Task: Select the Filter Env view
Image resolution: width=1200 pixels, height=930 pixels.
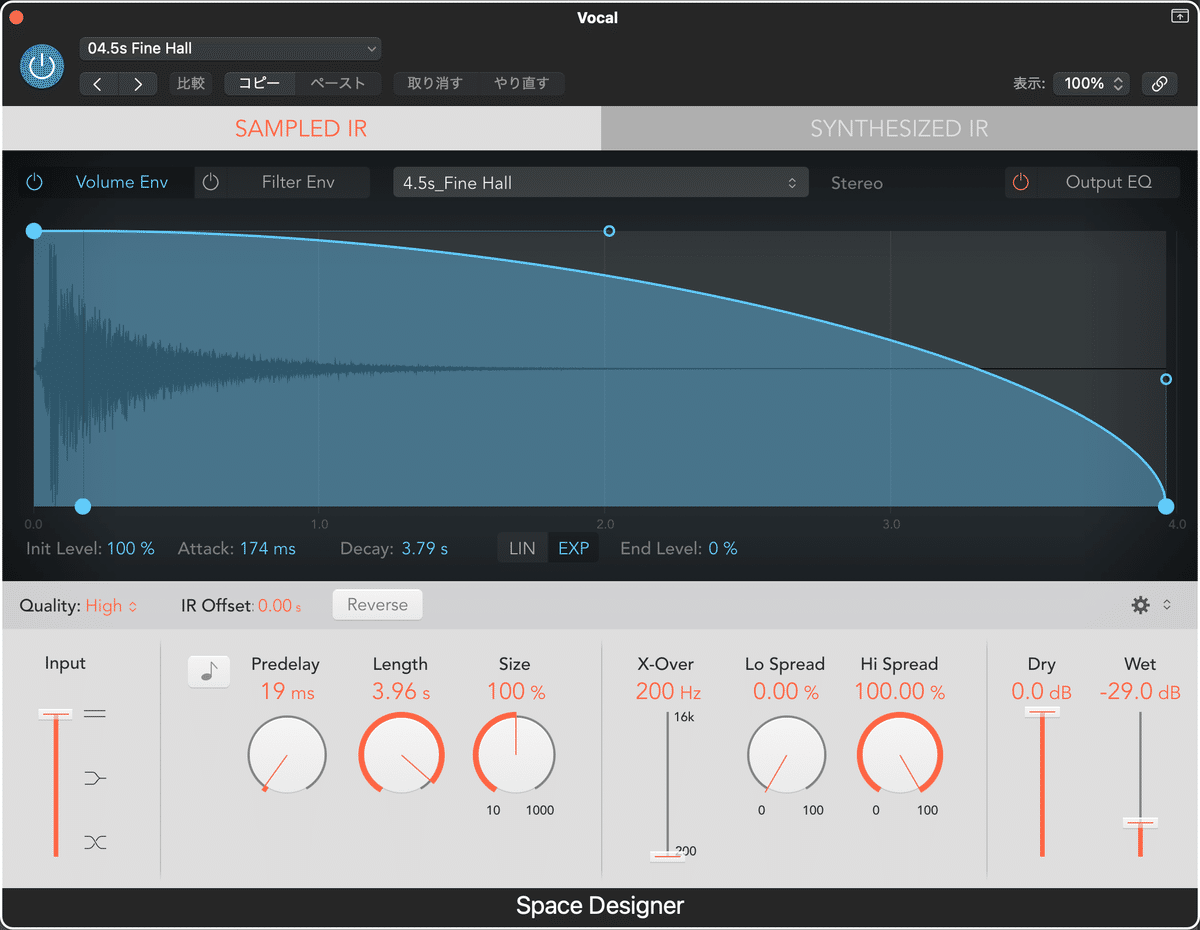Action: 298,182
